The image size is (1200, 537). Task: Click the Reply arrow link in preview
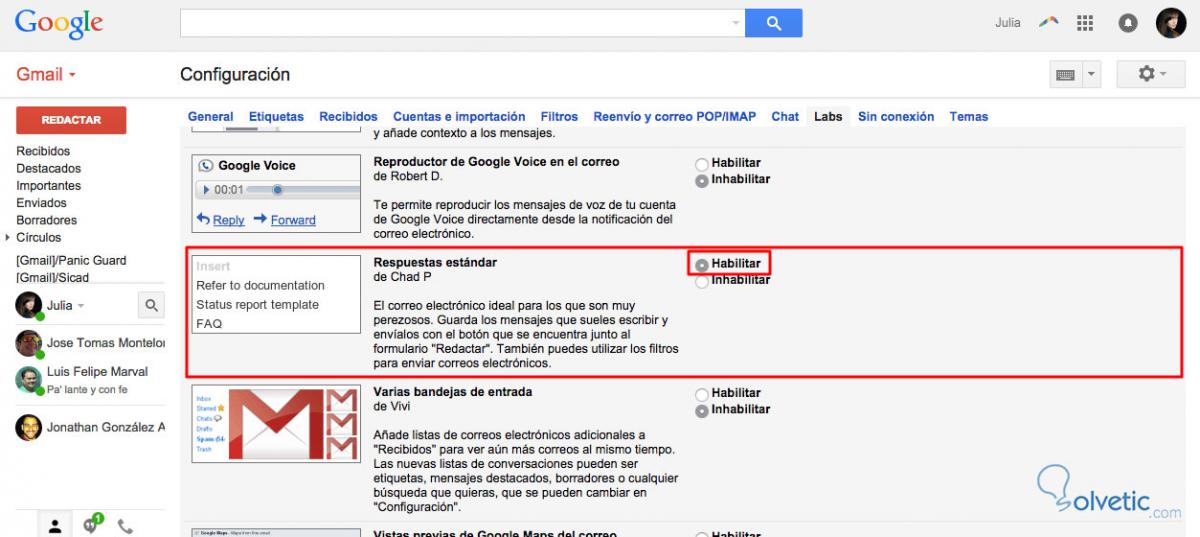[221, 220]
